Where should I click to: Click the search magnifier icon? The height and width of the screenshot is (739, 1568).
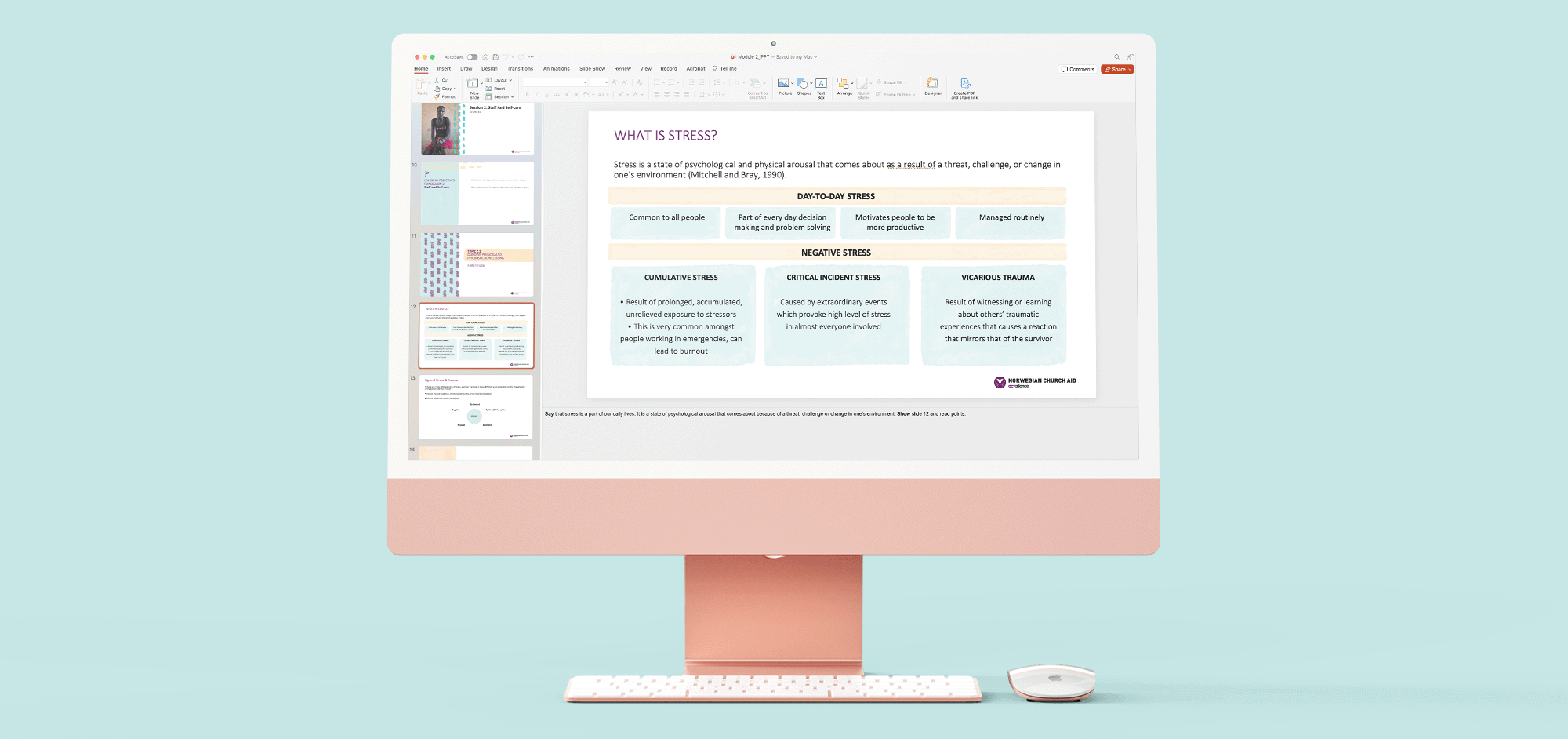[x=1117, y=57]
